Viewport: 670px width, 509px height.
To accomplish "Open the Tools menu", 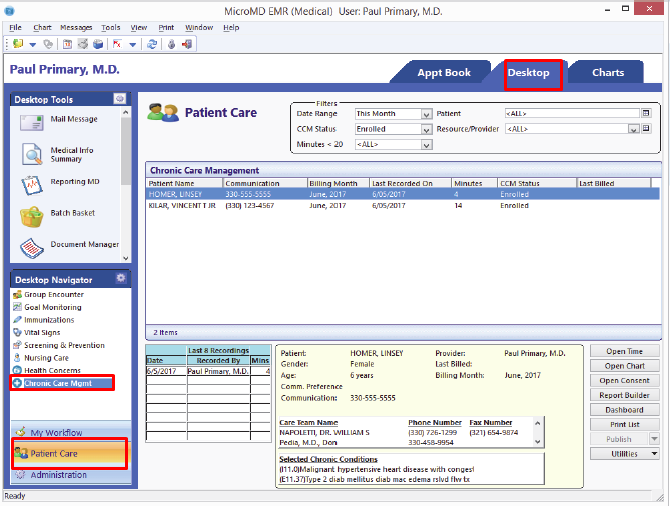I will click(111, 27).
